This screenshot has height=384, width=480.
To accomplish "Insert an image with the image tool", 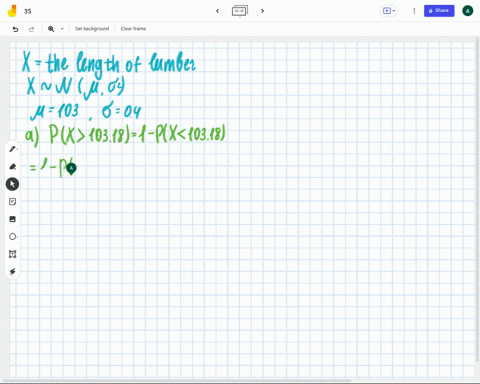I will tap(13, 219).
